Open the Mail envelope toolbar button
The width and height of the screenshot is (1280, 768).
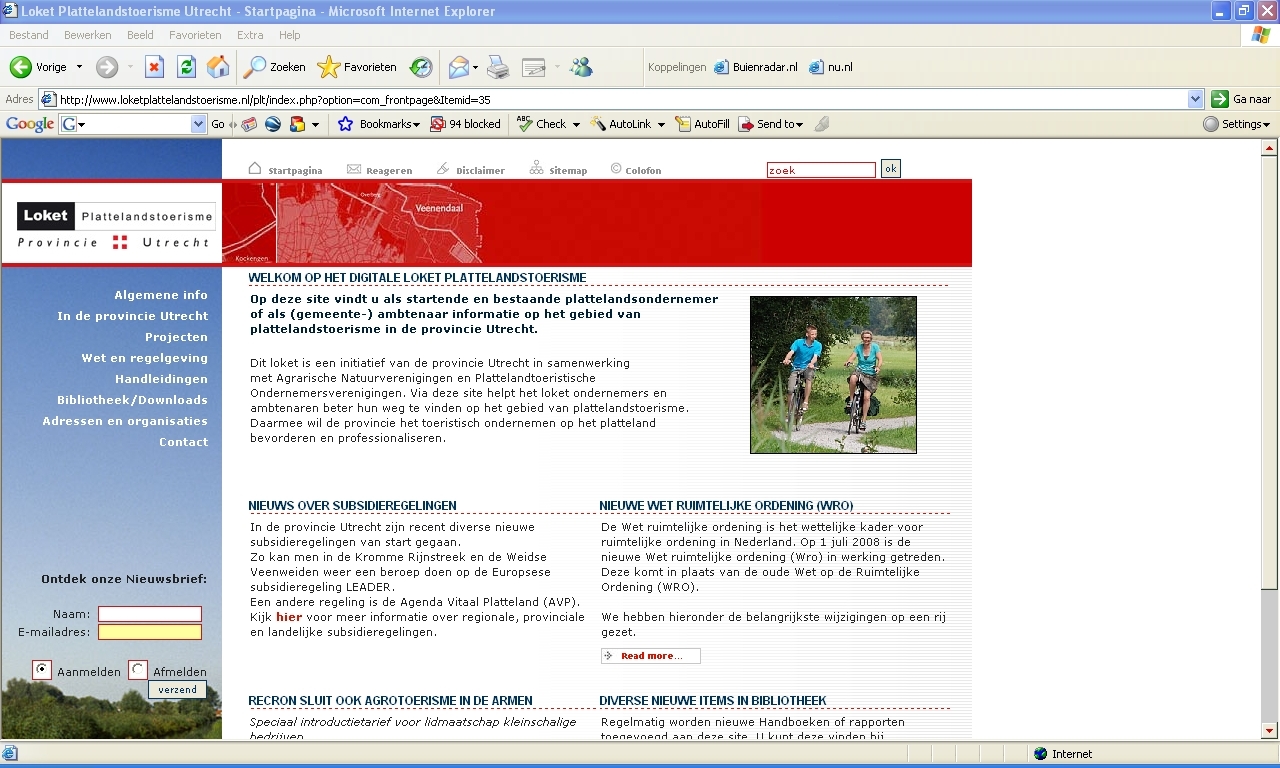459,67
